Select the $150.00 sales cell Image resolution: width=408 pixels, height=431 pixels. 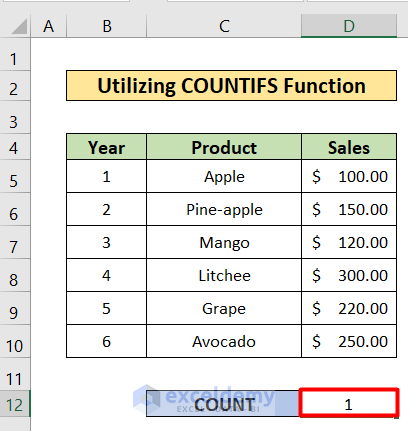click(x=349, y=209)
